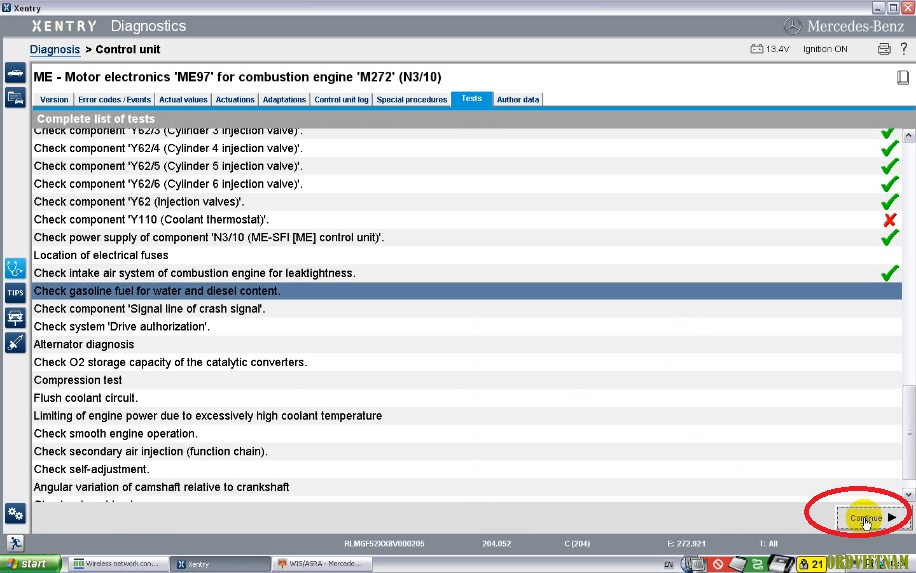Screen dimensions: 916x573
Task: Click red X result for Coolant thermostat
Action: tap(890, 220)
